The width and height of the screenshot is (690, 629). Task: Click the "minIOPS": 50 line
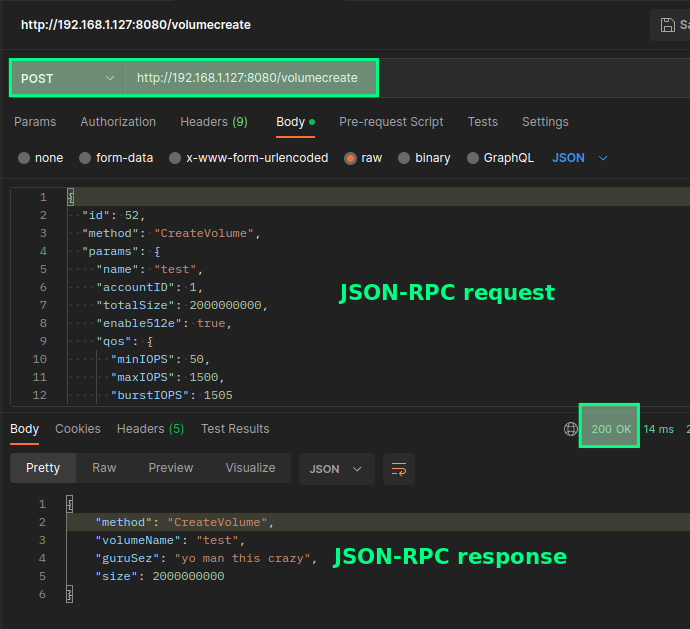tap(161, 360)
